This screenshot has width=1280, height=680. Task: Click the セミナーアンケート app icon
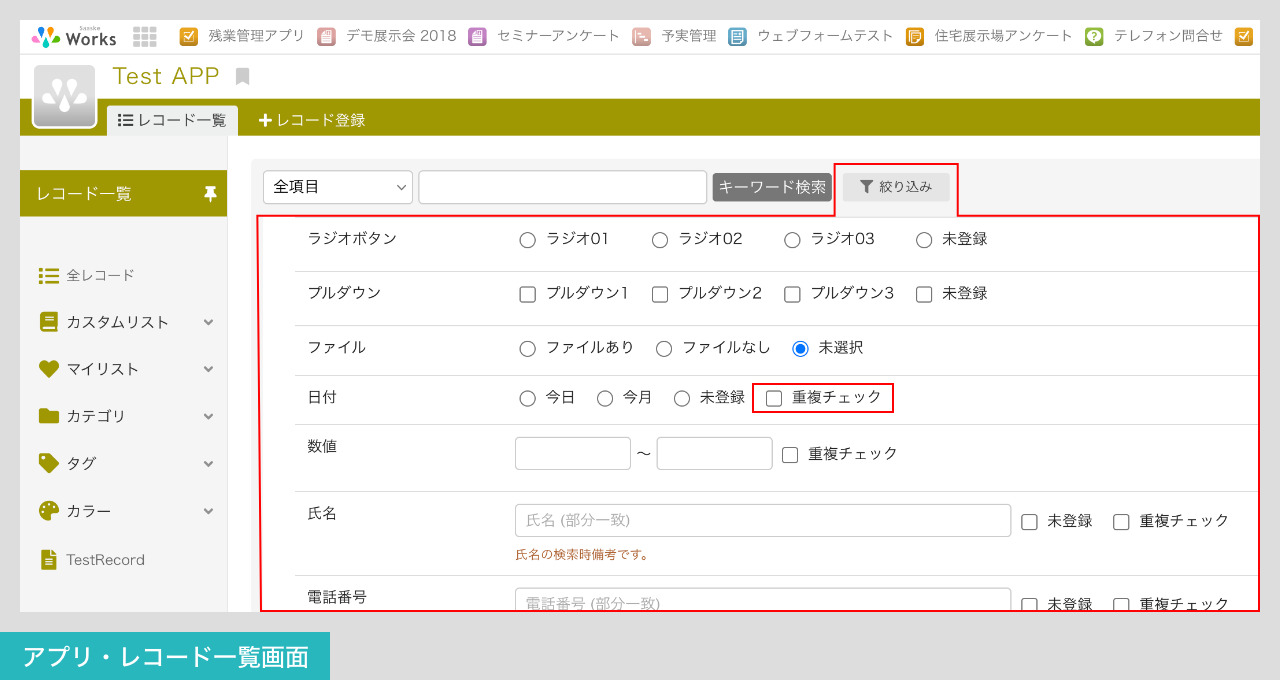[477, 36]
